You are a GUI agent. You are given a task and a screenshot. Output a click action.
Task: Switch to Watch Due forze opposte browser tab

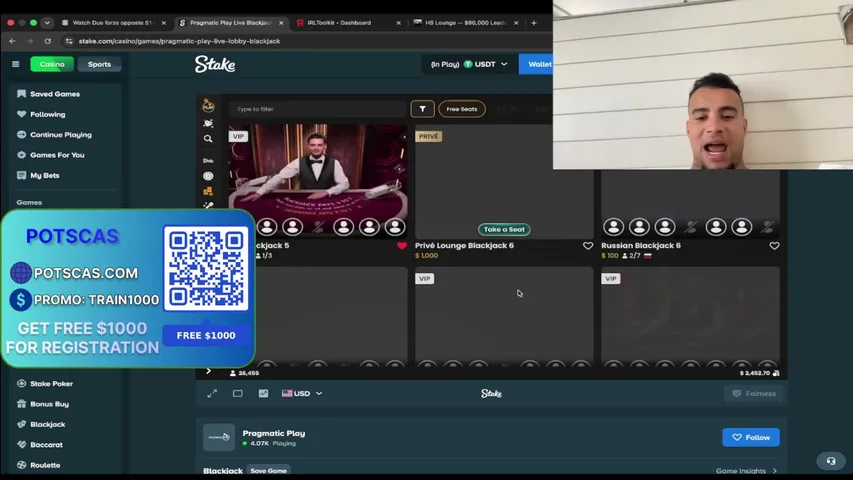coord(113,23)
